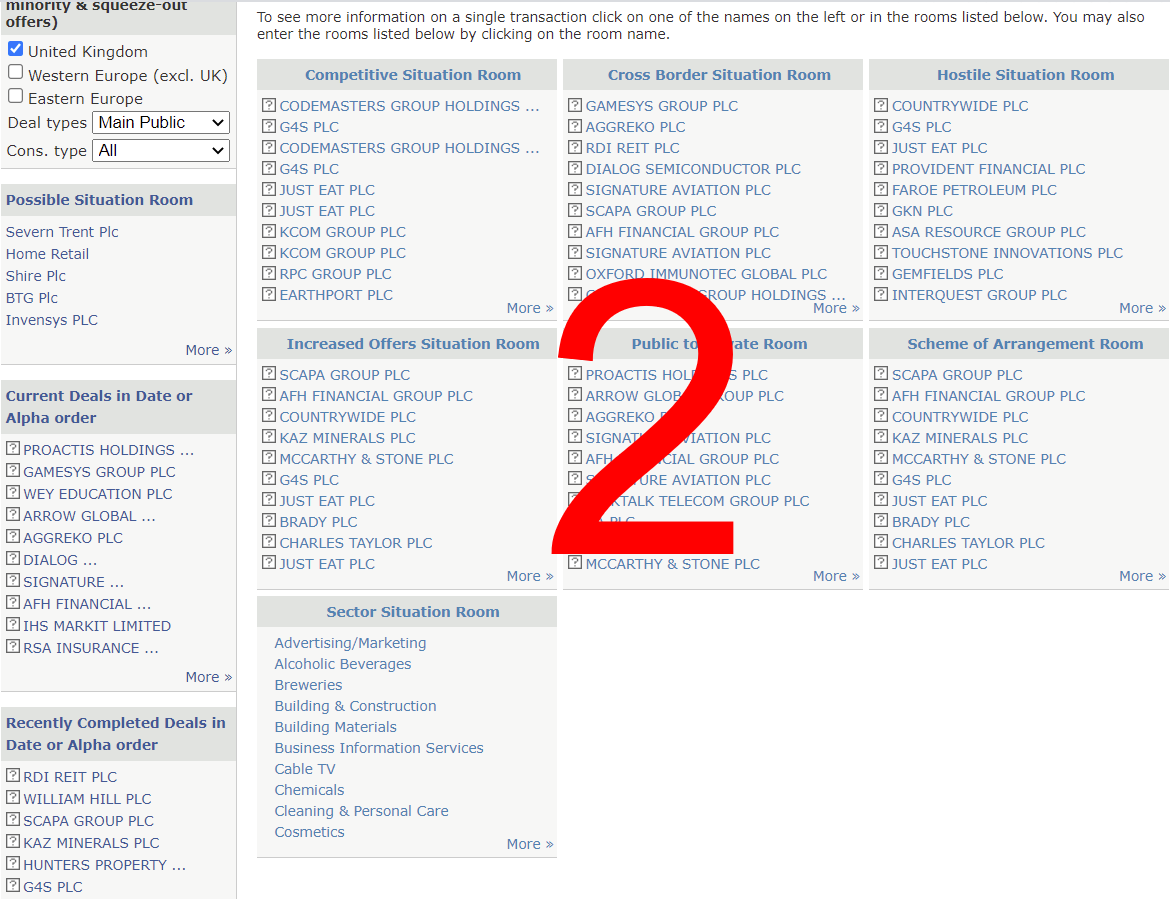The image size is (1170, 899).
Task: Open the Home Retail link
Action: coord(47,254)
